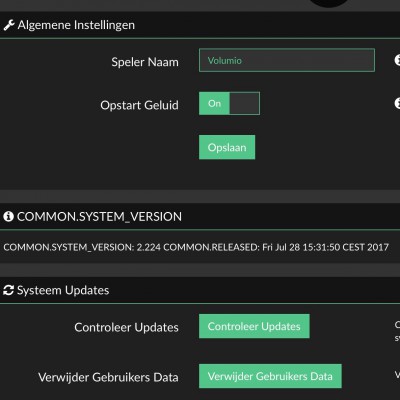This screenshot has width=400, height=400.
Task: Click the Verwijder Gebruikers Data label text
Action: tap(108, 377)
